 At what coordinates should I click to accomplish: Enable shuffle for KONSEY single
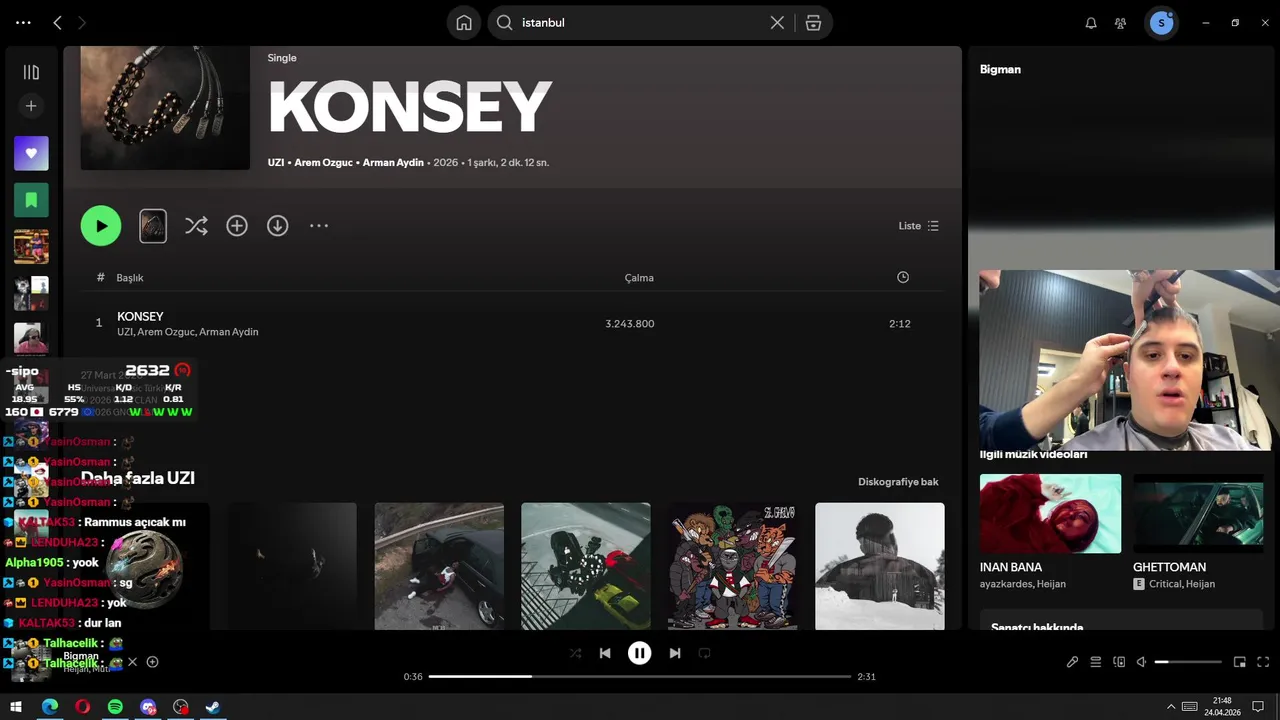coord(196,226)
